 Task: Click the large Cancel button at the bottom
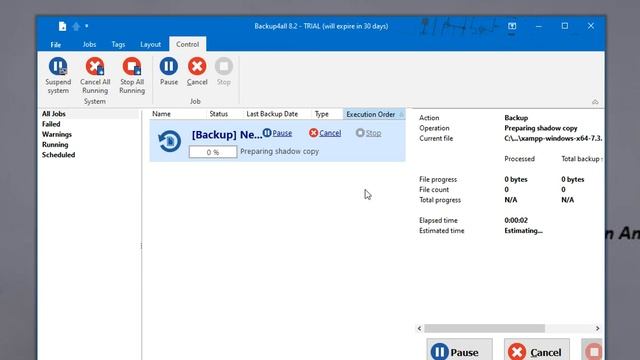click(537, 349)
